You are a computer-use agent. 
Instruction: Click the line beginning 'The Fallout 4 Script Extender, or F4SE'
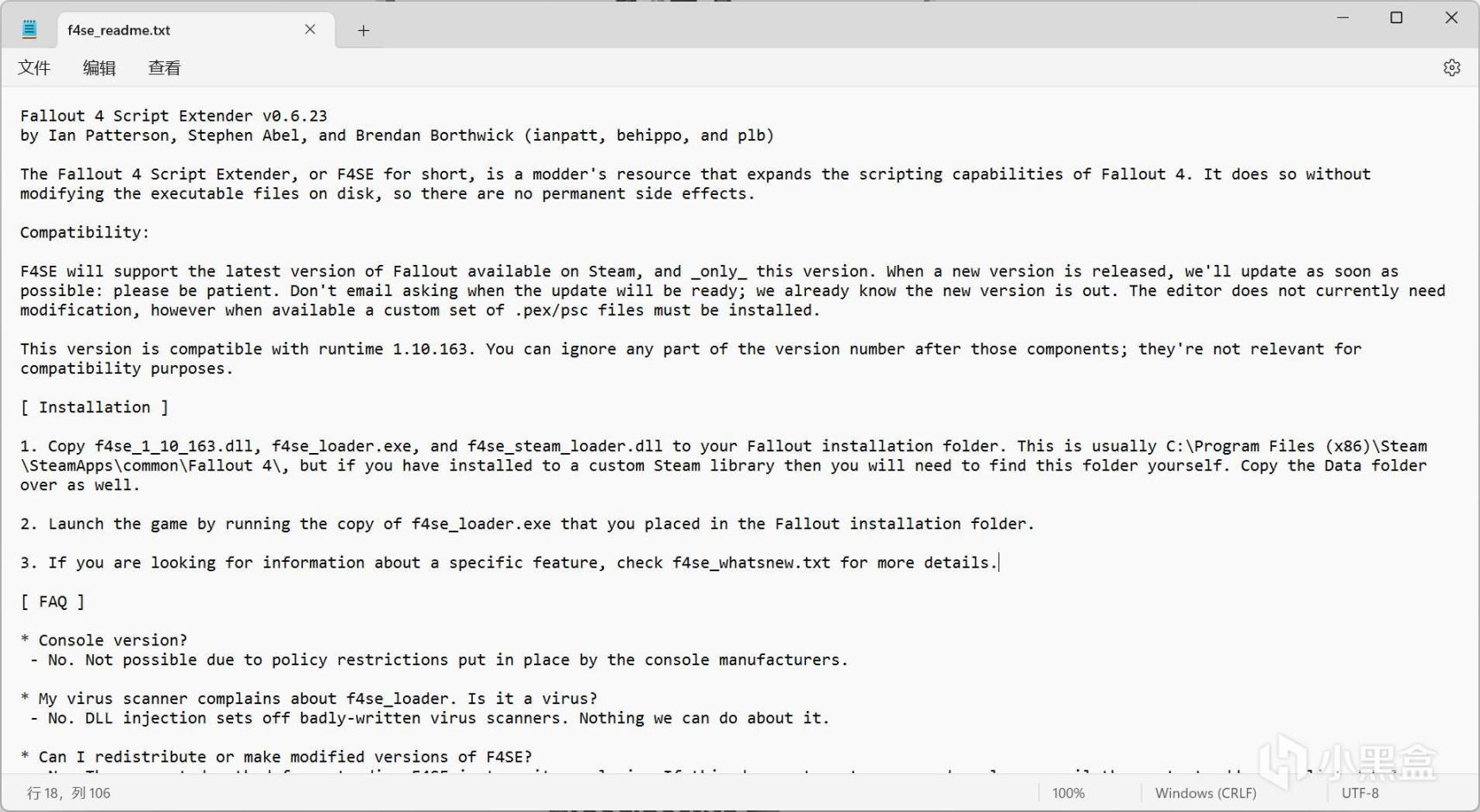click(696, 174)
